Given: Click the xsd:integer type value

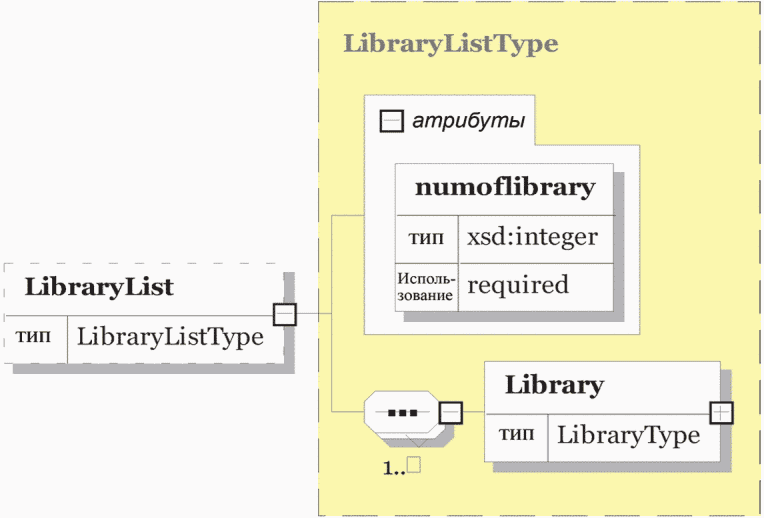Looking at the screenshot, I should click(x=532, y=237).
